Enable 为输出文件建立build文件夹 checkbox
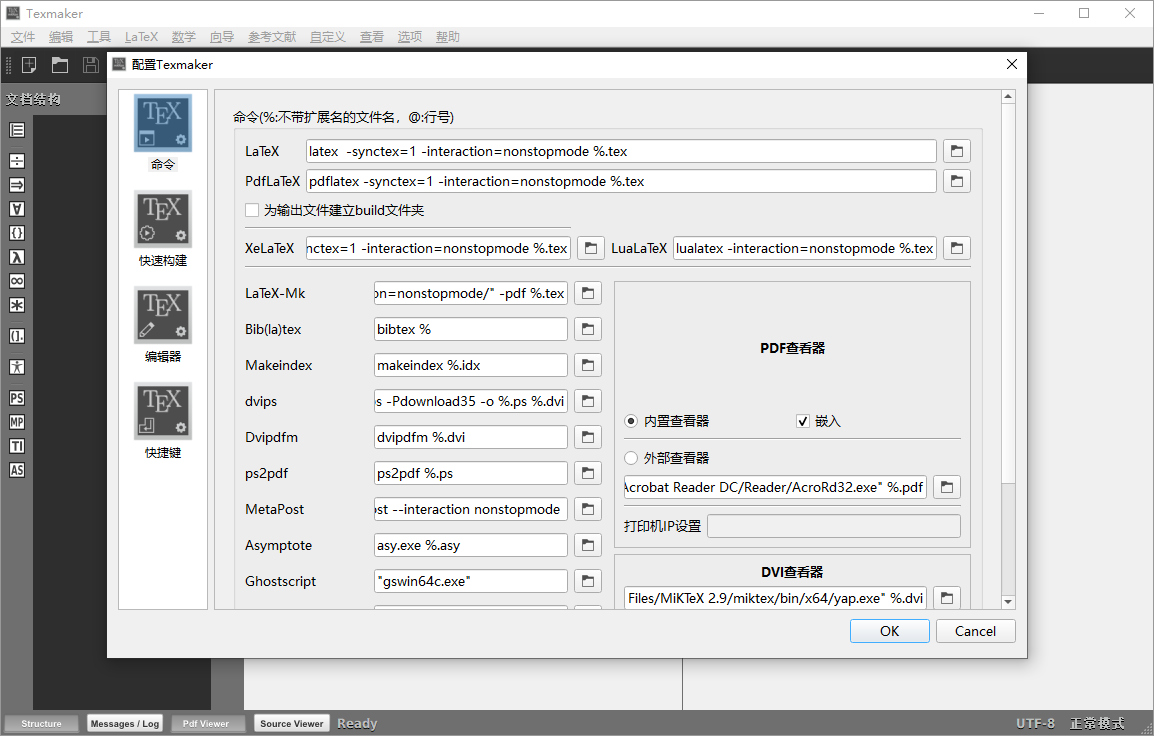This screenshot has width=1154, height=736. point(252,210)
